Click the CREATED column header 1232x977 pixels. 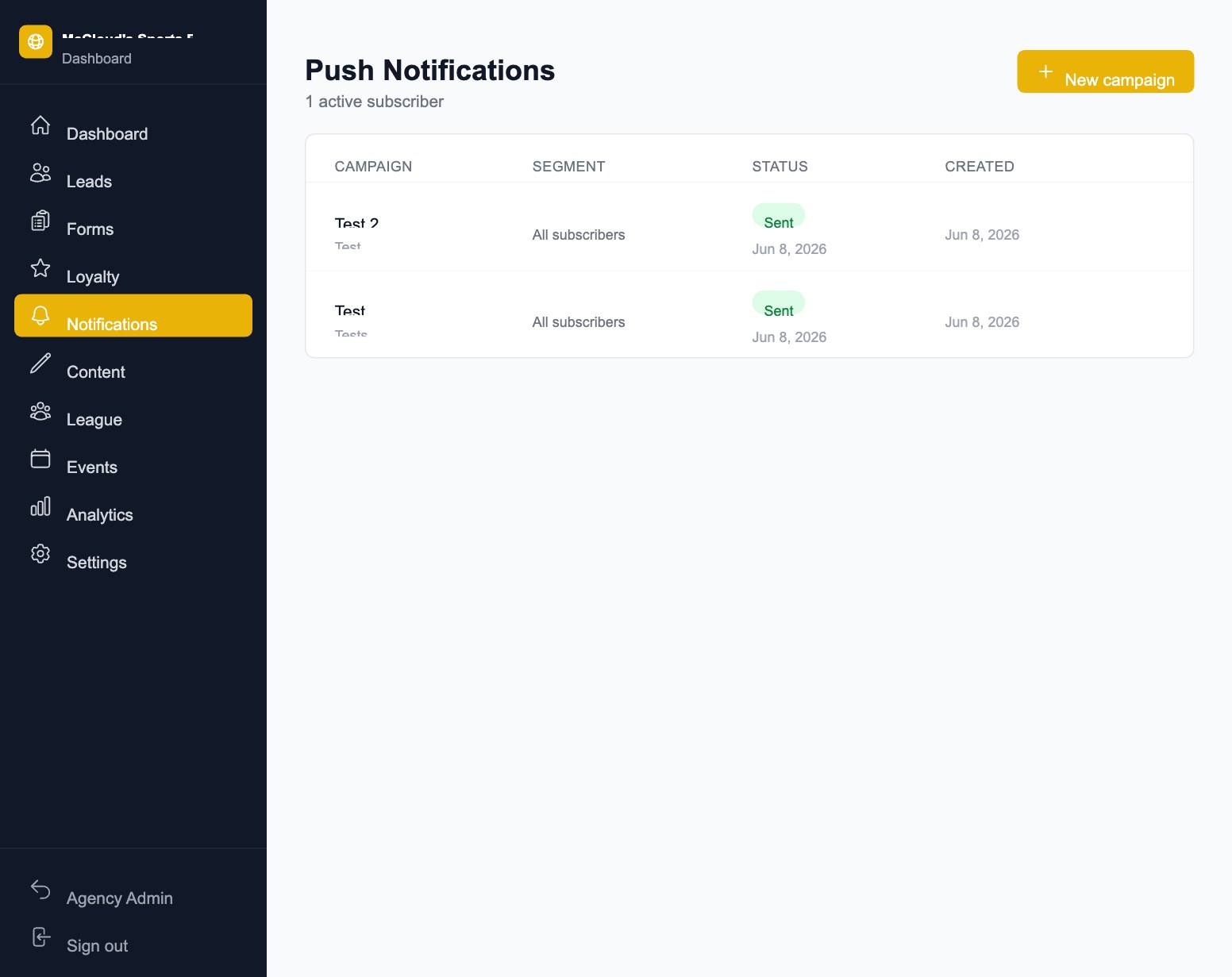980,167
